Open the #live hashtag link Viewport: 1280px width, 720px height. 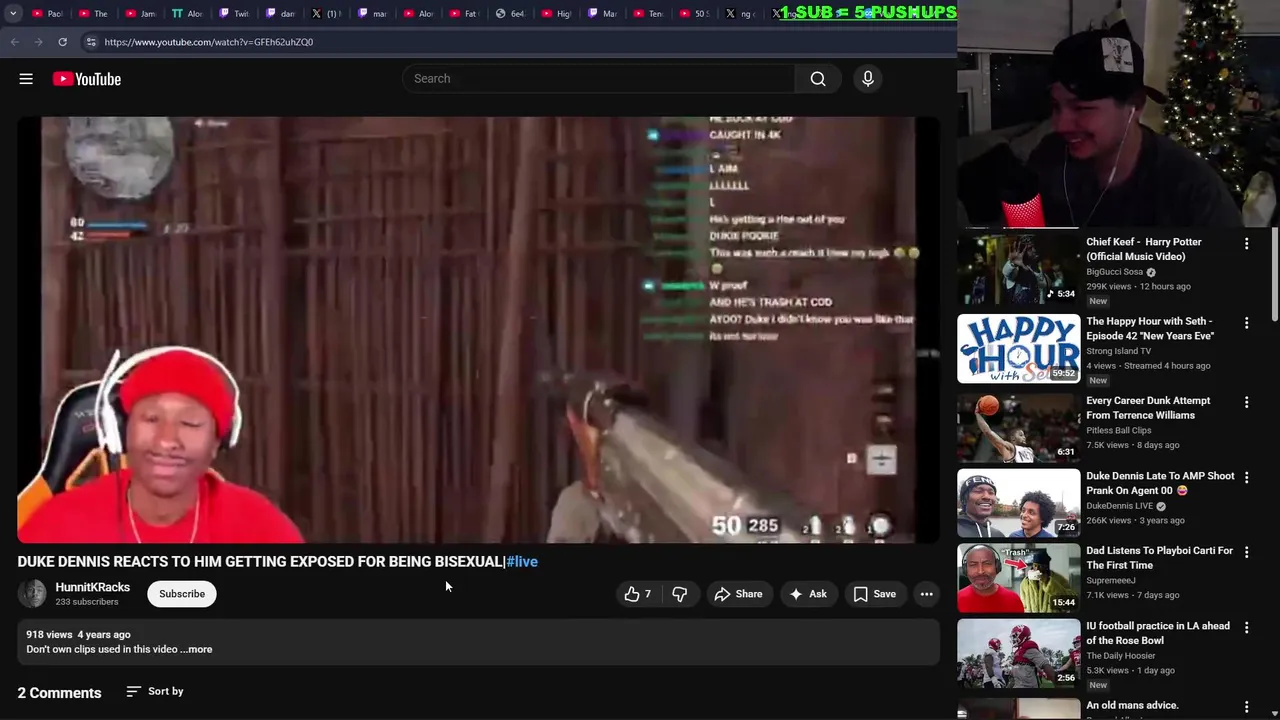click(522, 562)
